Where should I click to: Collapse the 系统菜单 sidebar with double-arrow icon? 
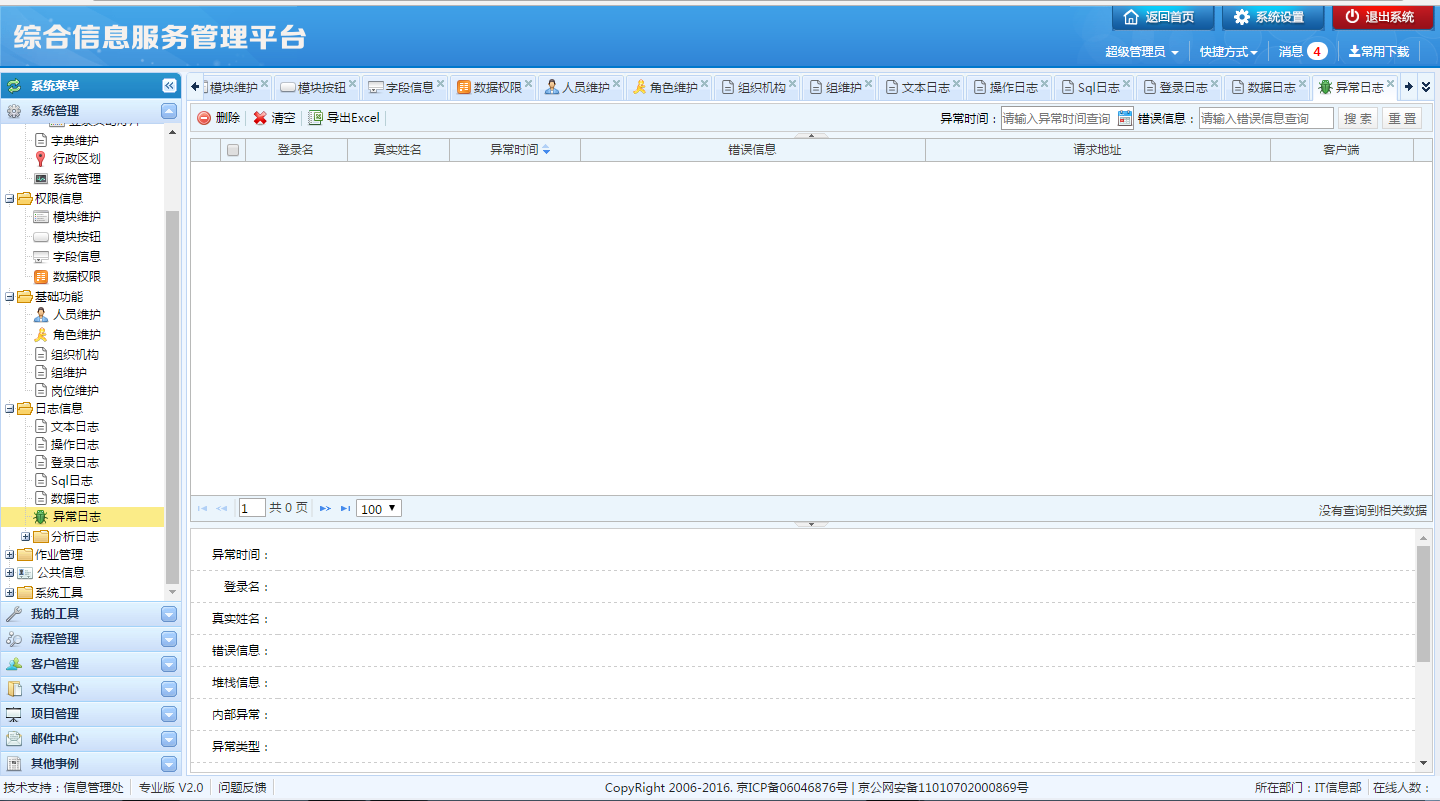169,86
